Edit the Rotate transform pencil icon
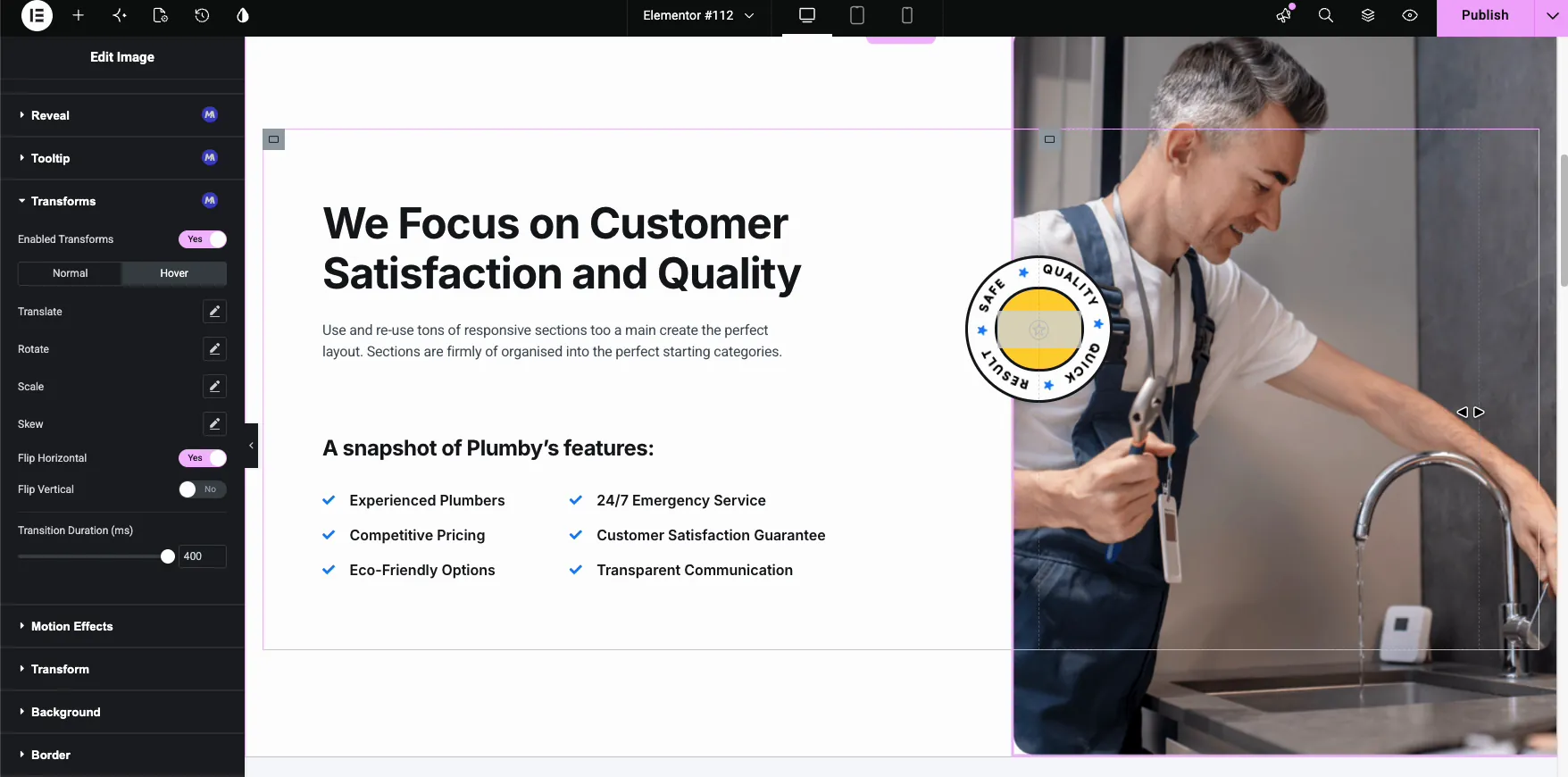 click(214, 349)
